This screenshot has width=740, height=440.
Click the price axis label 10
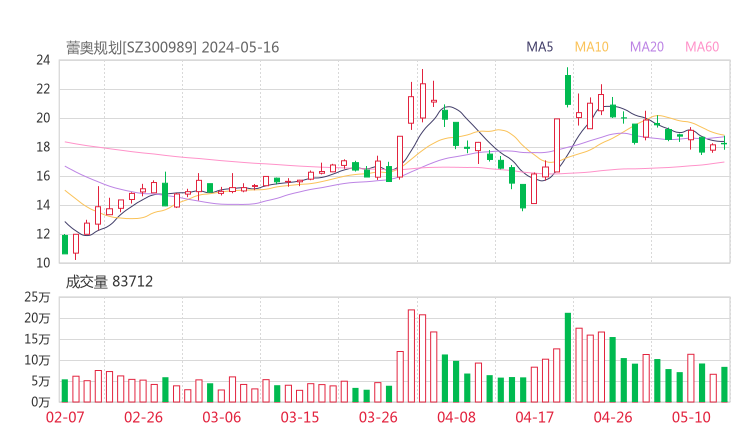43,263
